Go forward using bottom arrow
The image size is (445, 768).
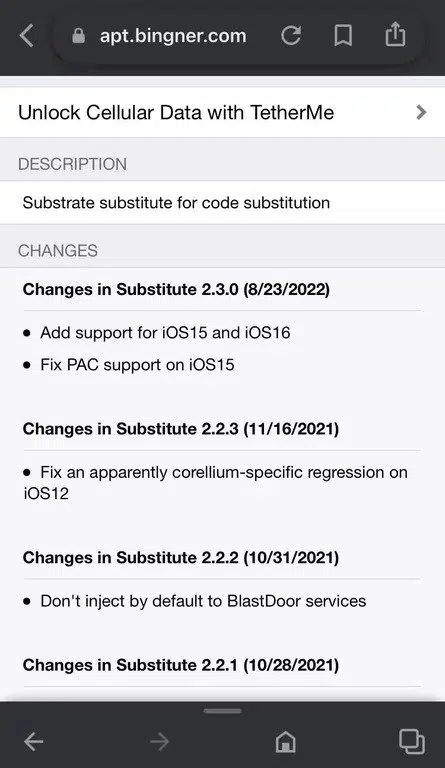tap(160, 742)
